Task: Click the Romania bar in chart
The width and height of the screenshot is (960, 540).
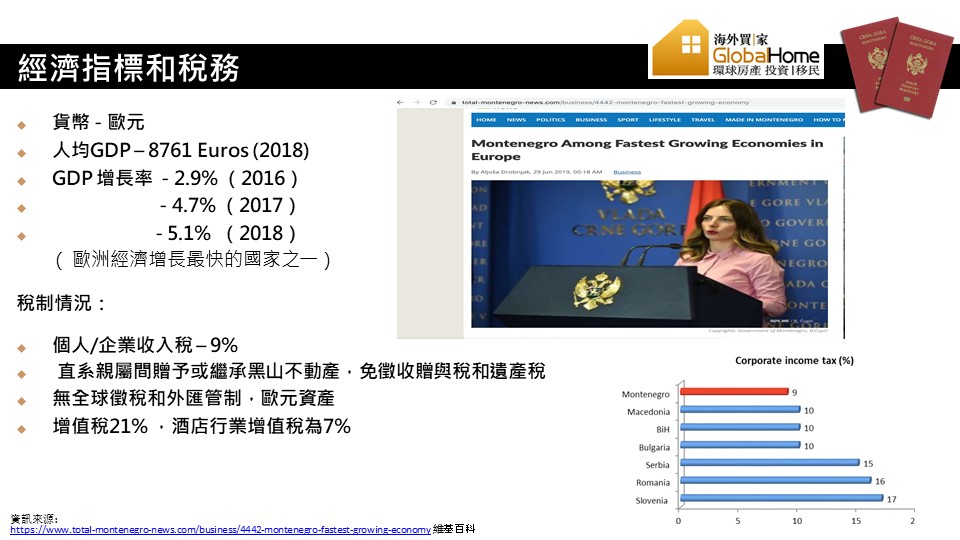Action: 776,480
